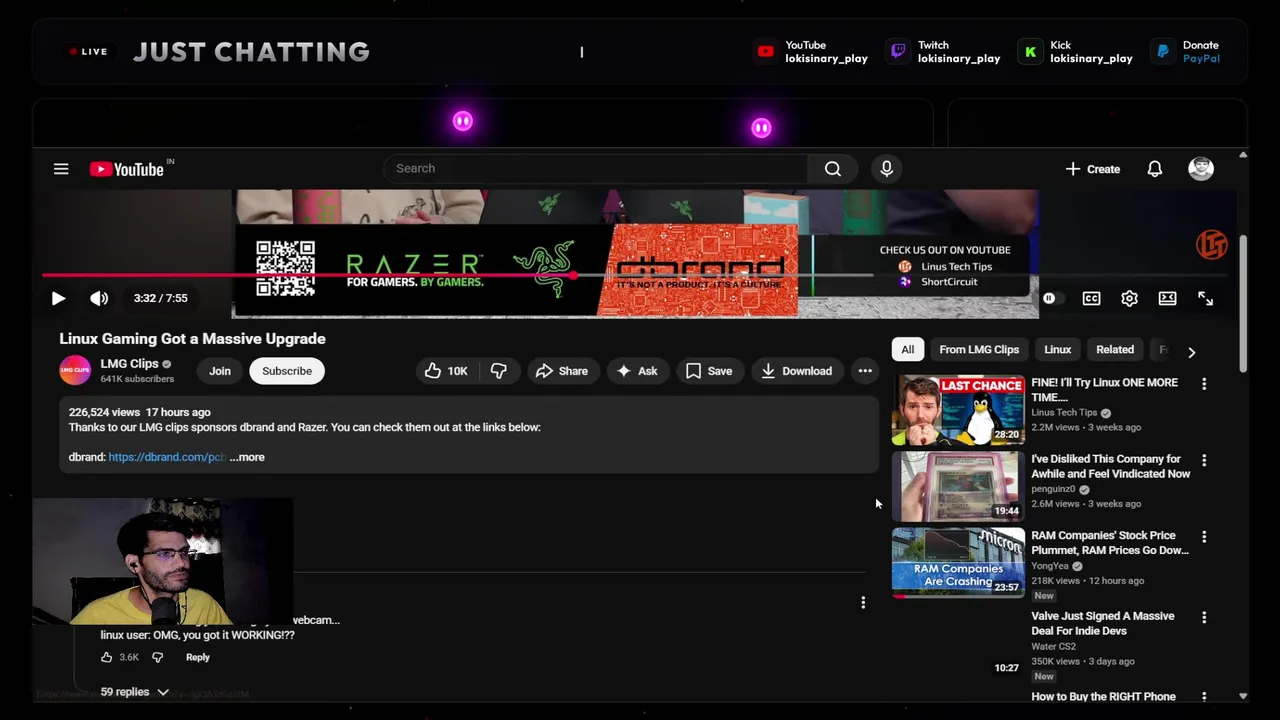This screenshot has width=1280, height=720.
Task: Open the LMG Clips channel name link
Action: [x=129, y=364]
